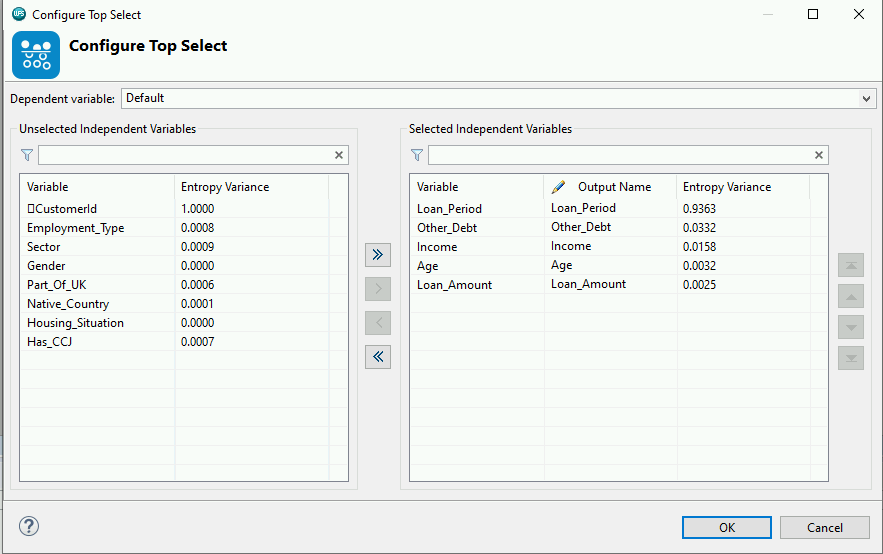Clear the Selected Variables filter with X
The width and height of the screenshot is (883, 554).
click(x=819, y=155)
